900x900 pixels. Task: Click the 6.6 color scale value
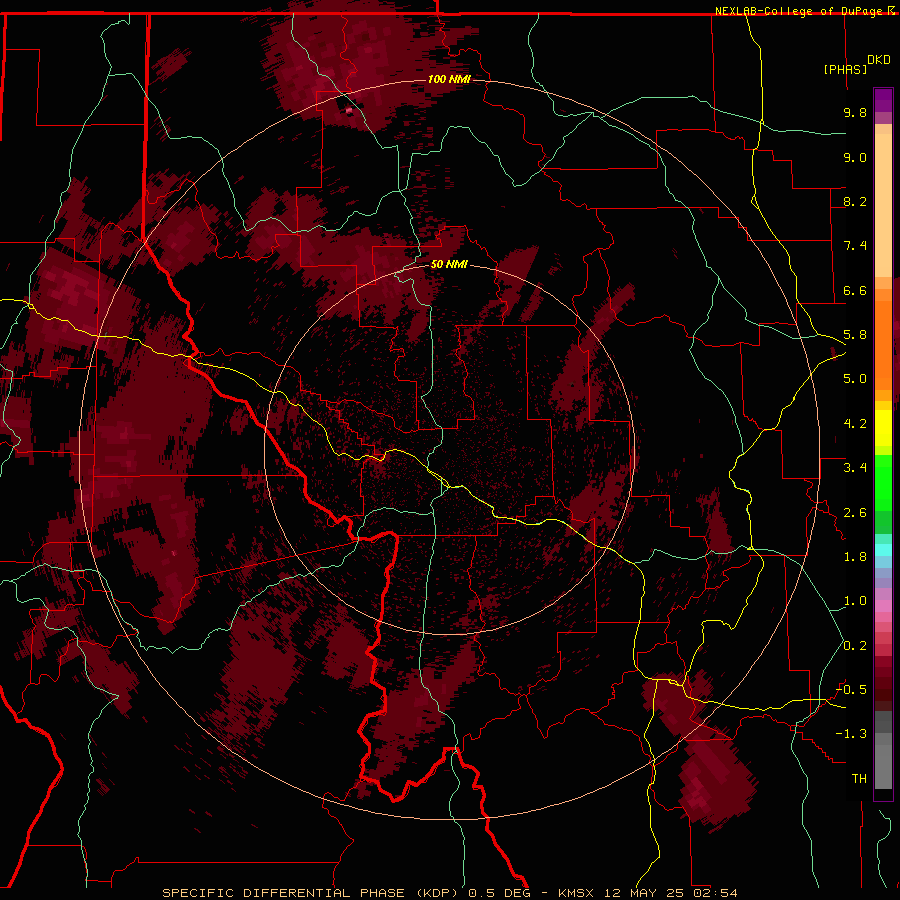click(855, 290)
